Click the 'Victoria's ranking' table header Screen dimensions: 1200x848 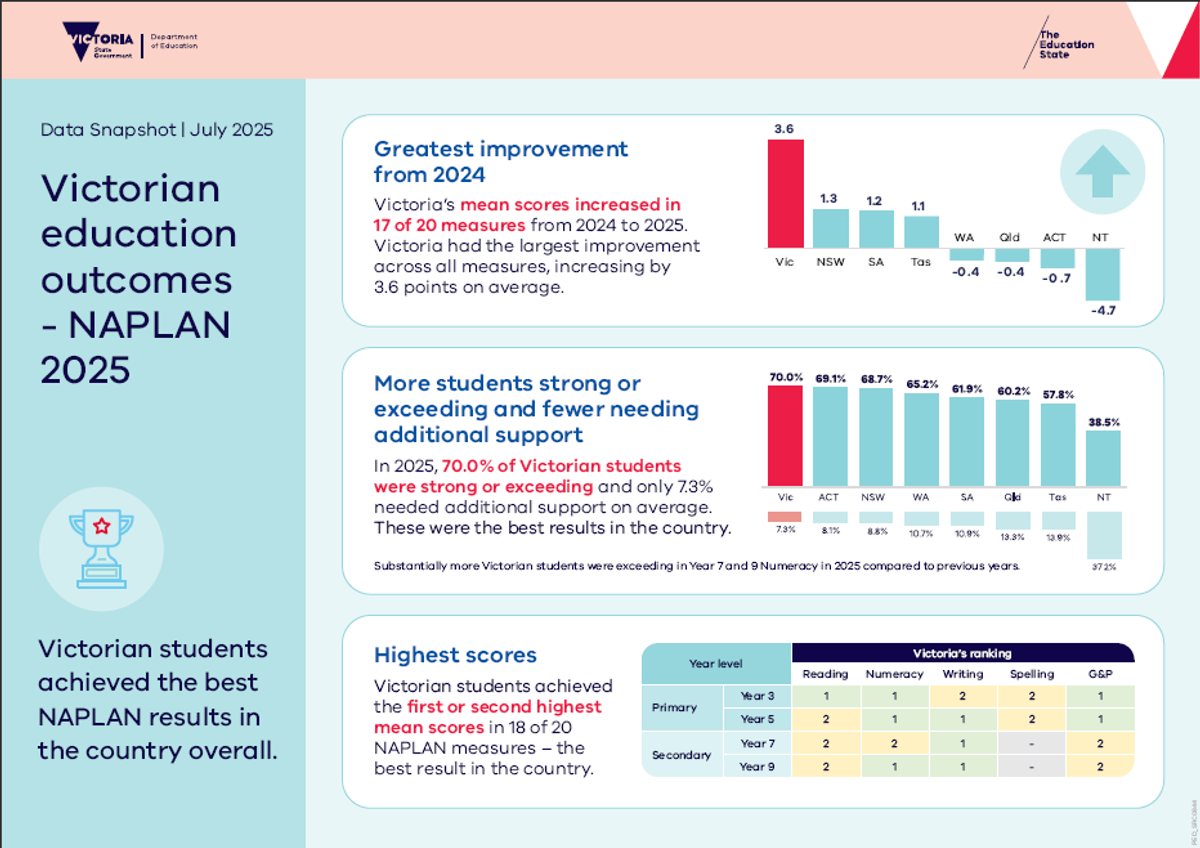pos(963,653)
